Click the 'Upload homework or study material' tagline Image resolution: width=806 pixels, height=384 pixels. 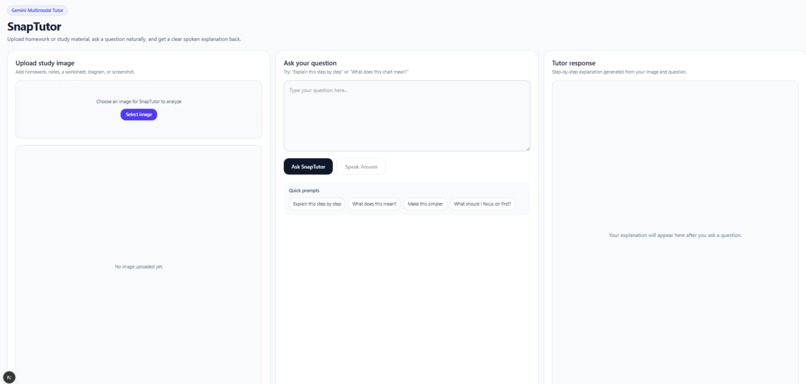(124, 39)
